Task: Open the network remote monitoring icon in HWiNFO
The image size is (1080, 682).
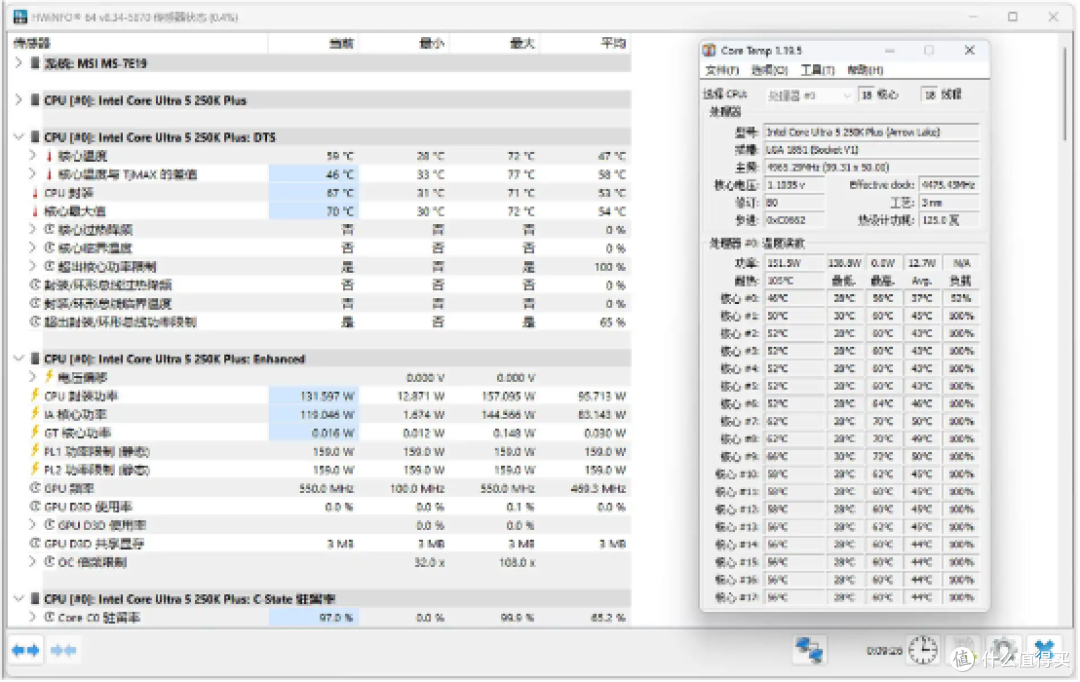Action: click(x=809, y=650)
